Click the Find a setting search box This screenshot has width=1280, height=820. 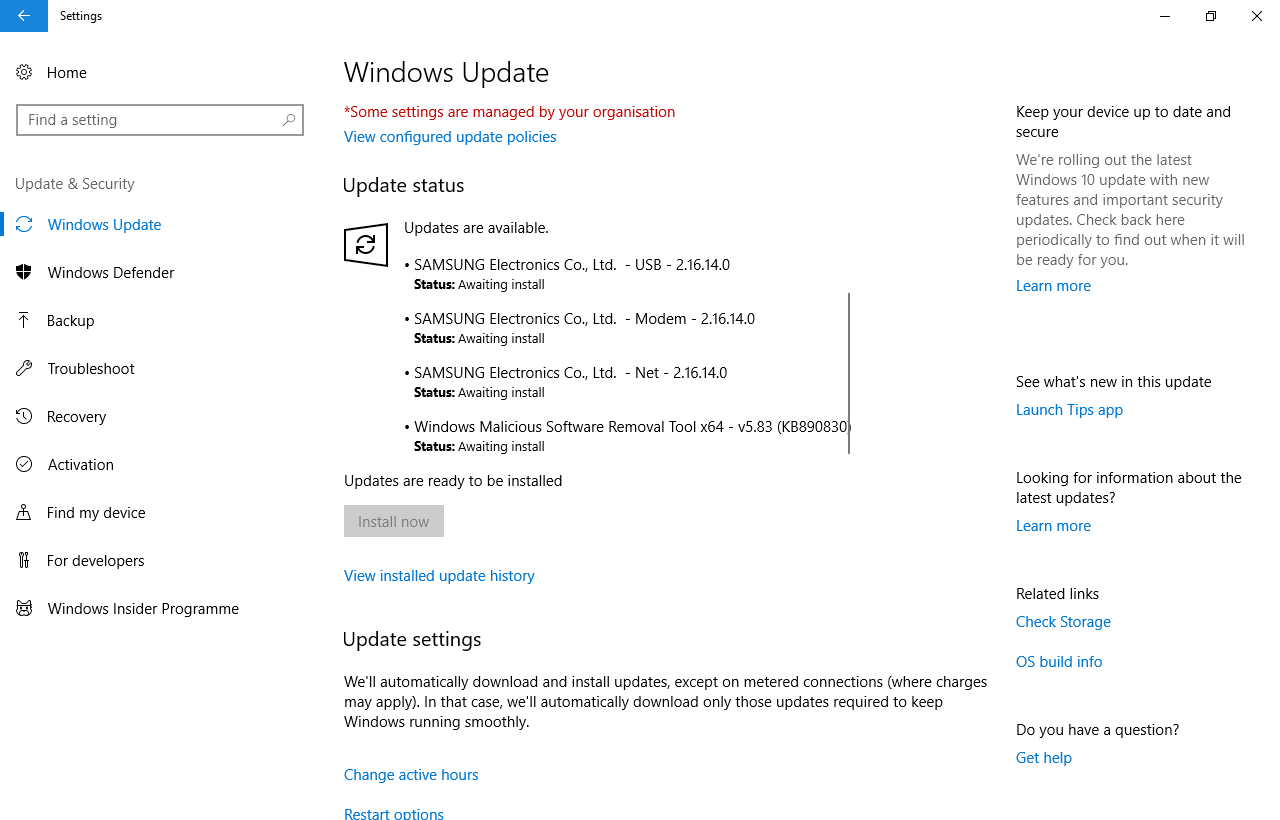(x=160, y=120)
